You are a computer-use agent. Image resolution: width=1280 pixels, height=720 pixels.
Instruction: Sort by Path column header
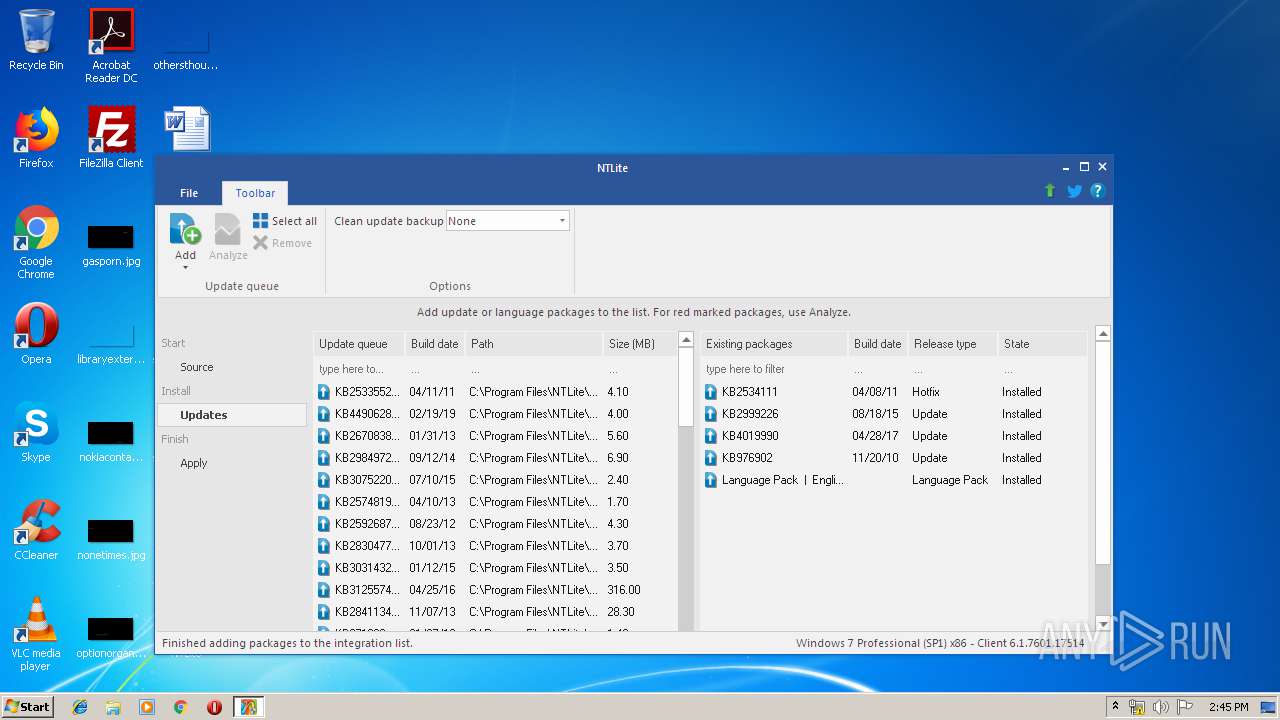point(534,343)
